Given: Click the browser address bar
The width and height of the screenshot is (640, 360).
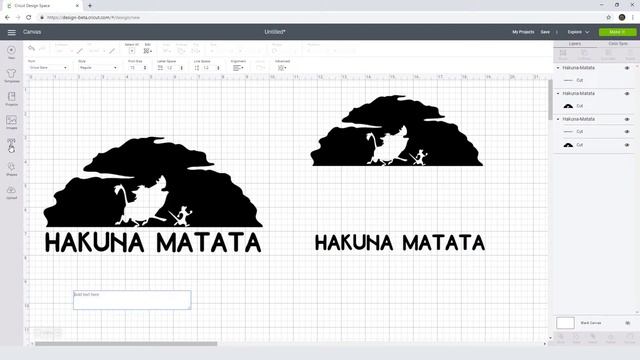Looking at the screenshot, I should coord(318,18).
